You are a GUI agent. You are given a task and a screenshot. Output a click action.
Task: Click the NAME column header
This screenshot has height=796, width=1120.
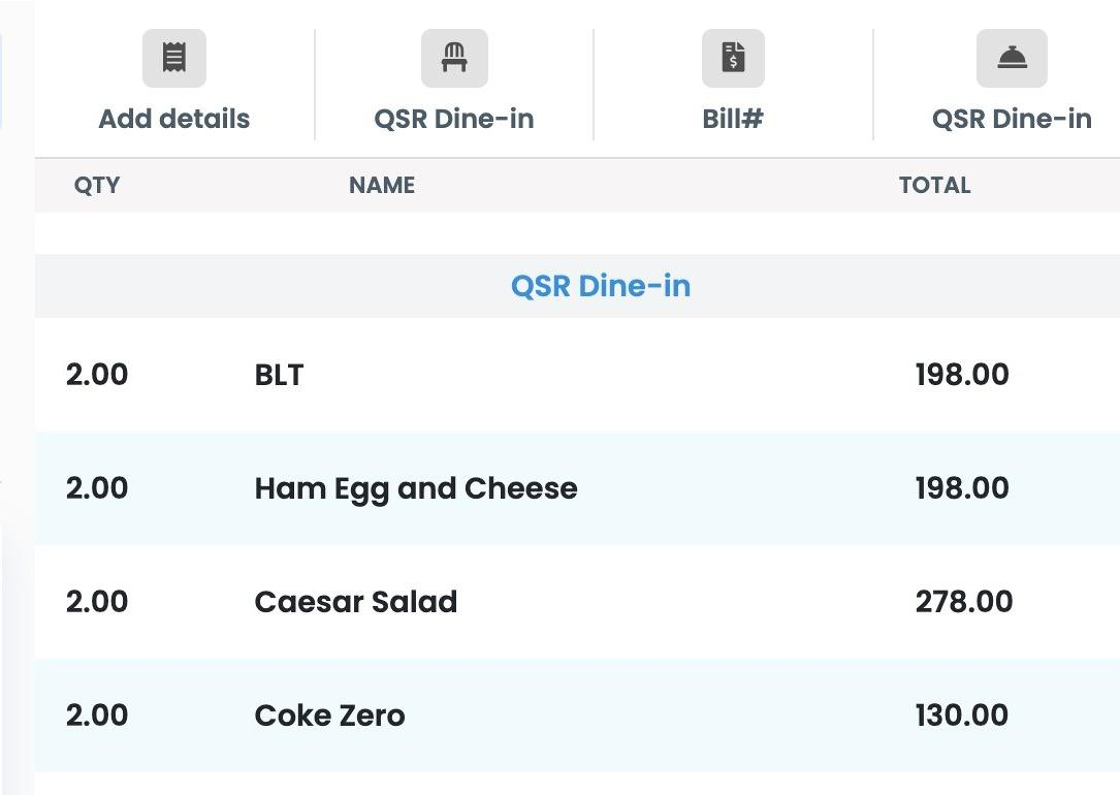[x=382, y=185]
